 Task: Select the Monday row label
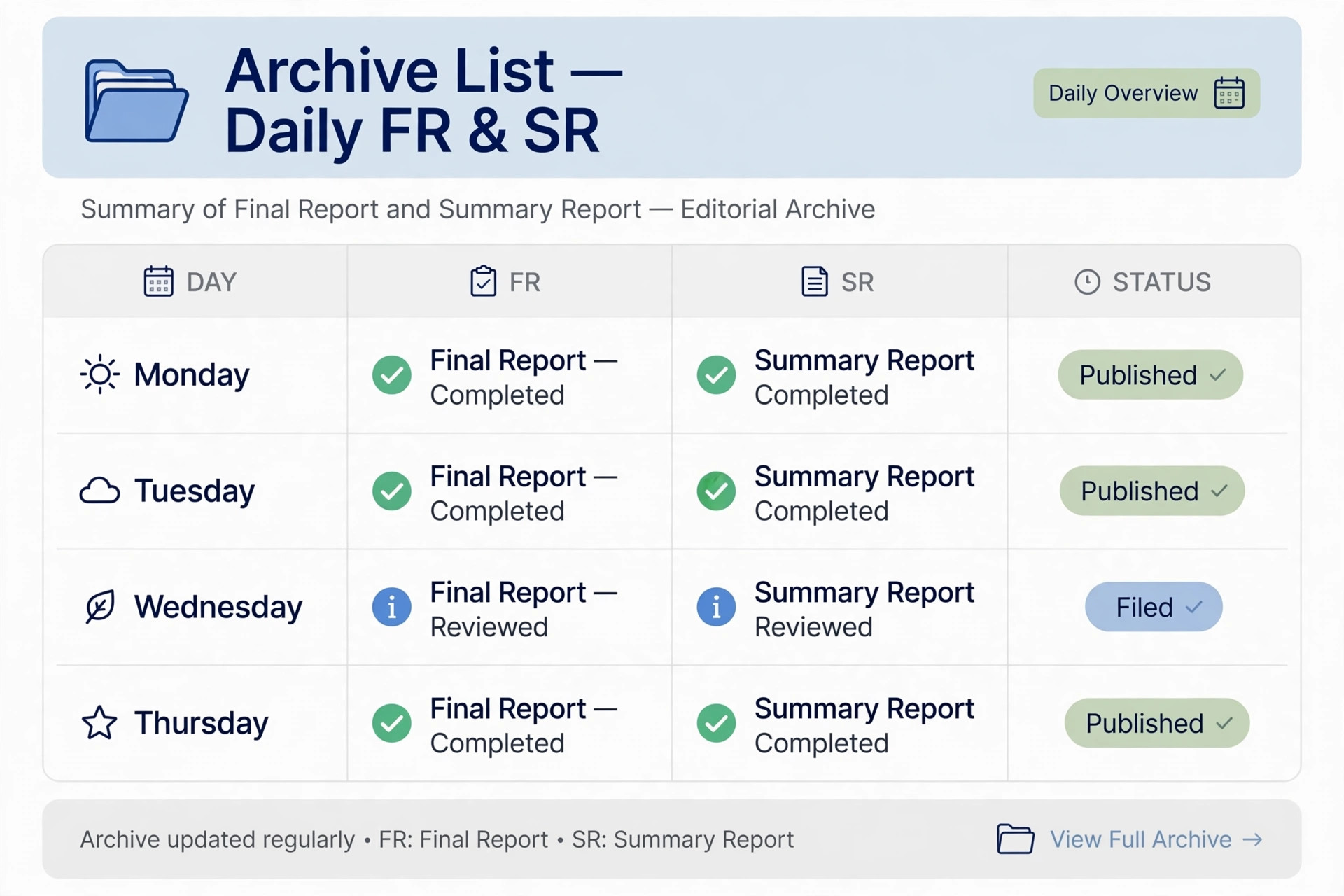[x=192, y=375]
